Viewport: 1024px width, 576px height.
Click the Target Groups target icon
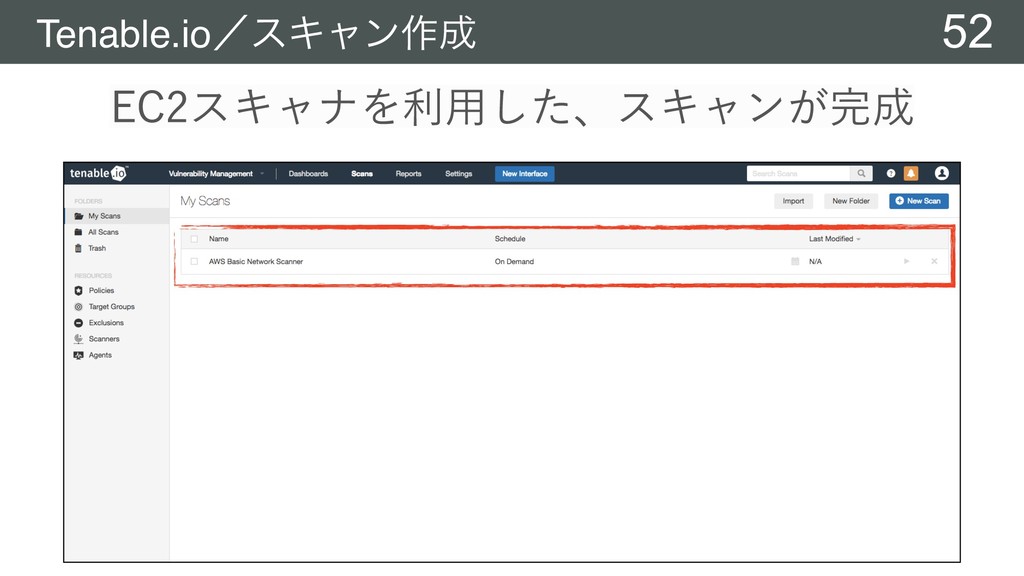coord(78,307)
